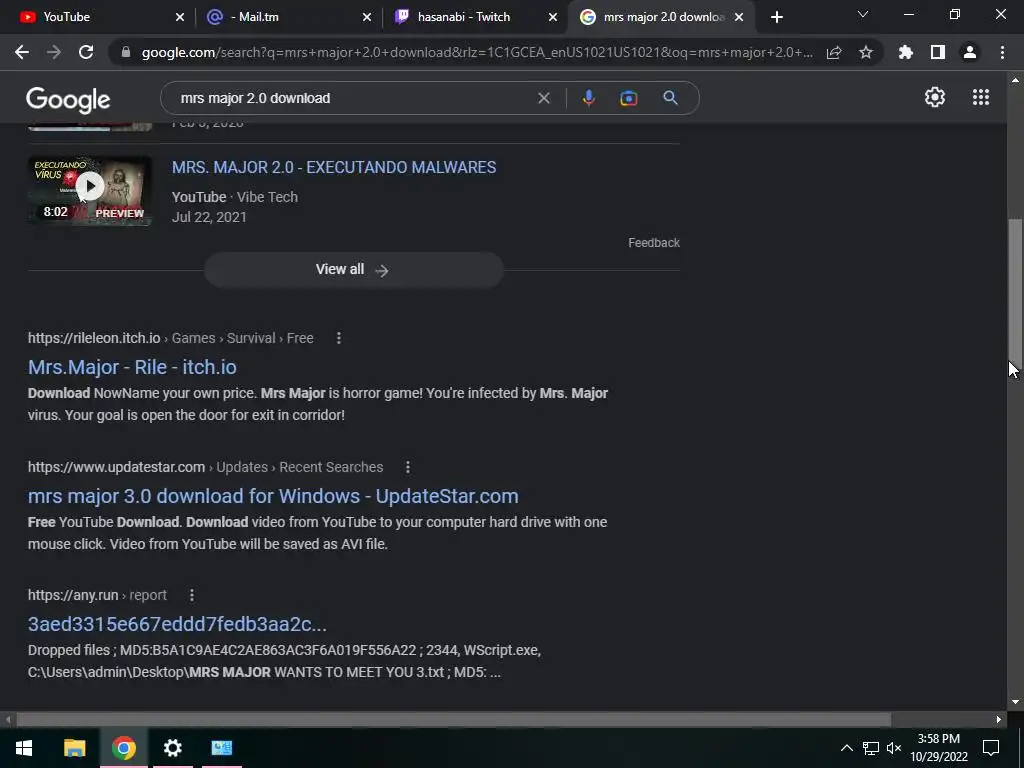The image size is (1024, 768).
Task: Click the horizontal scrollbar thumb
Action: (454, 719)
